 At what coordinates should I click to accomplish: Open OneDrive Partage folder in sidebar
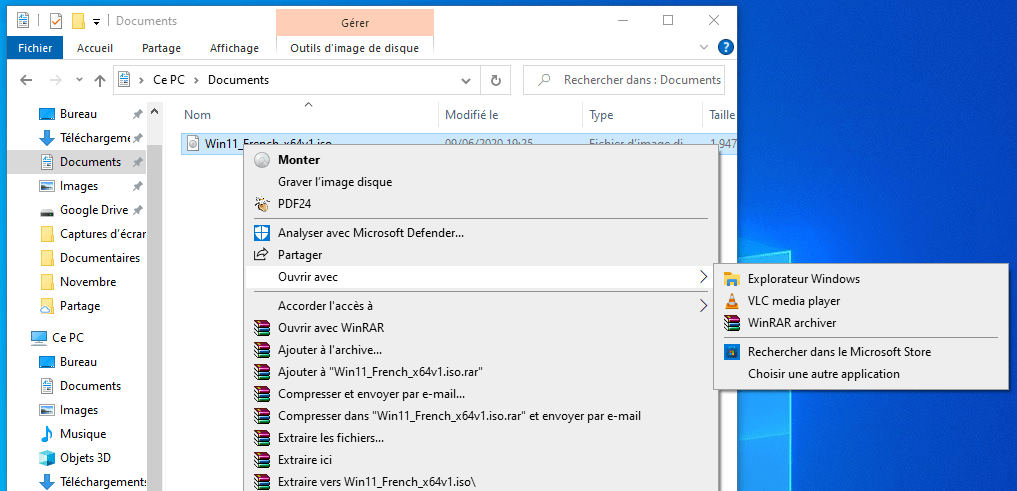tap(80, 306)
